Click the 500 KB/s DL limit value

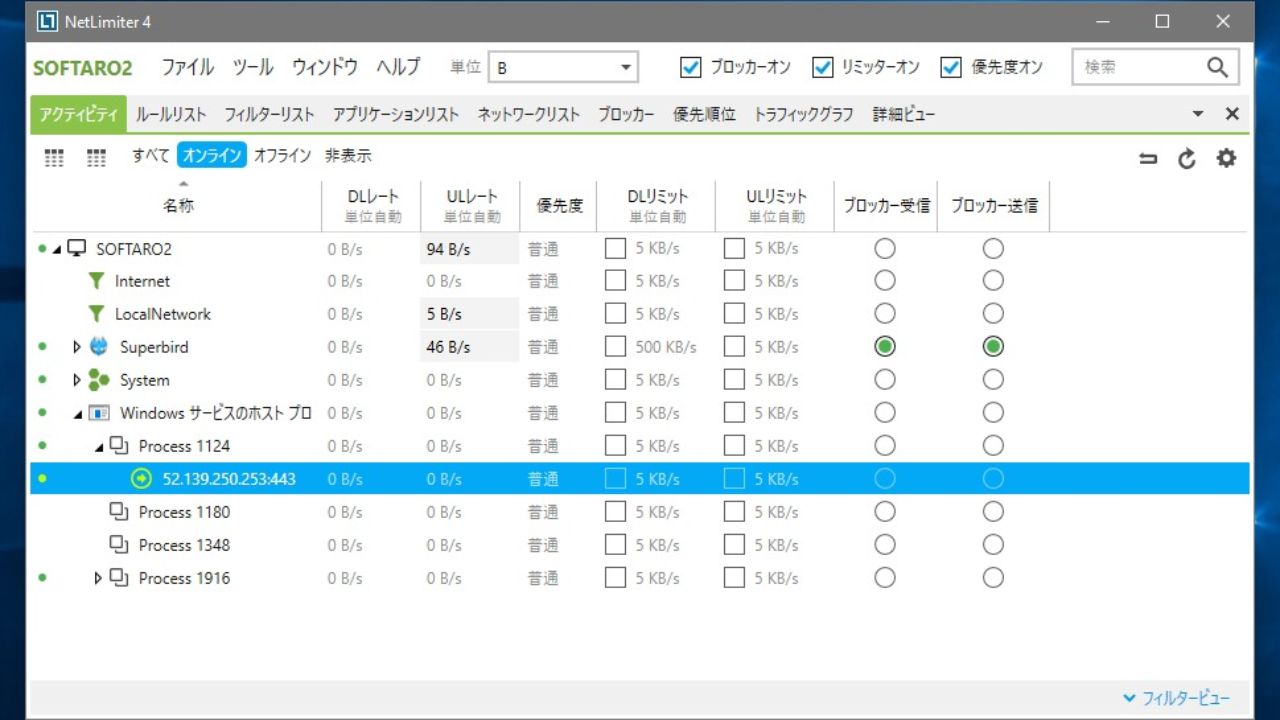[666, 347]
